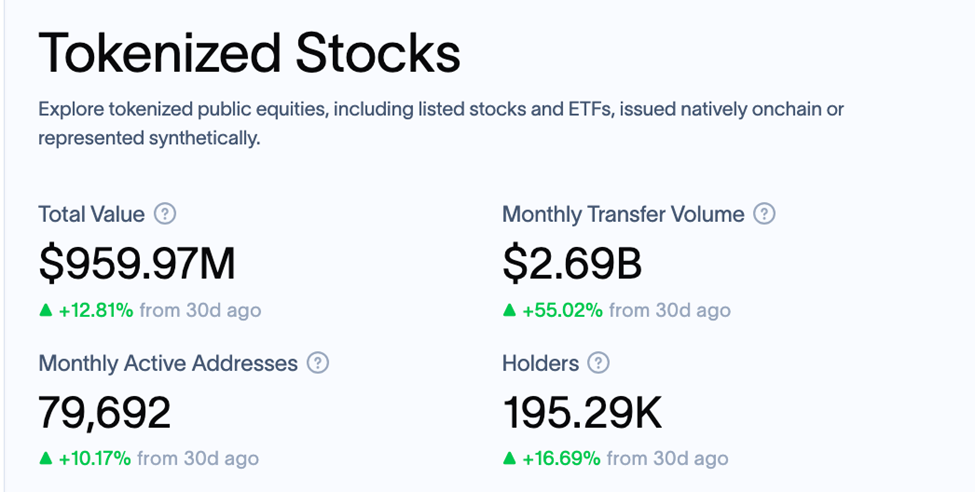
Task: Click help icon beside Monthly Active Addresses
Action: tap(317, 363)
